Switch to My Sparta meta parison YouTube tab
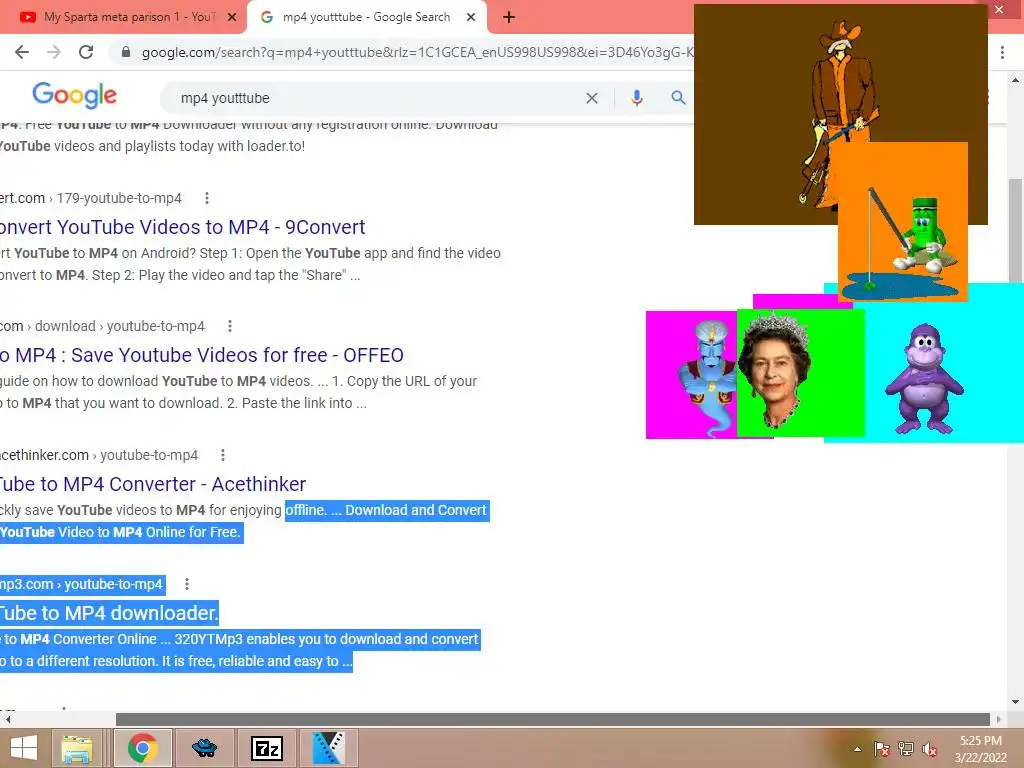 coord(122,17)
